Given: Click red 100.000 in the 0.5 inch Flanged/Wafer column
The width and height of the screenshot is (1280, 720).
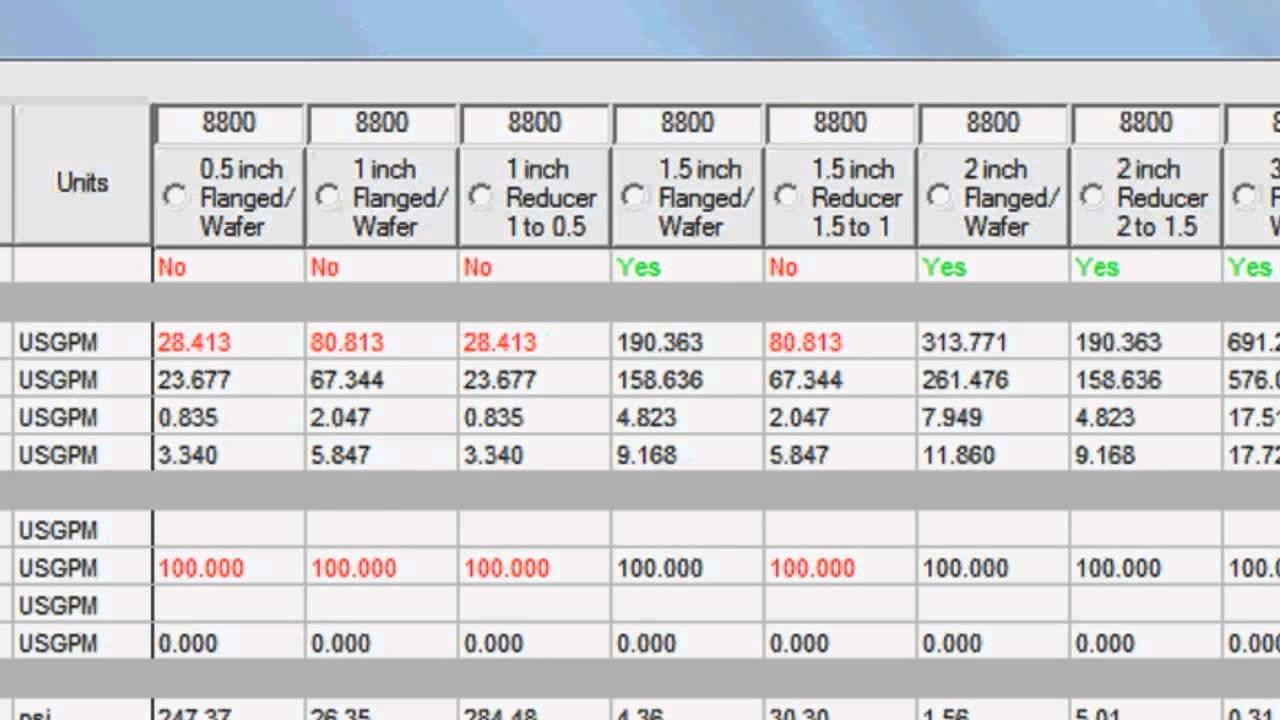Looking at the screenshot, I should coord(201,569).
